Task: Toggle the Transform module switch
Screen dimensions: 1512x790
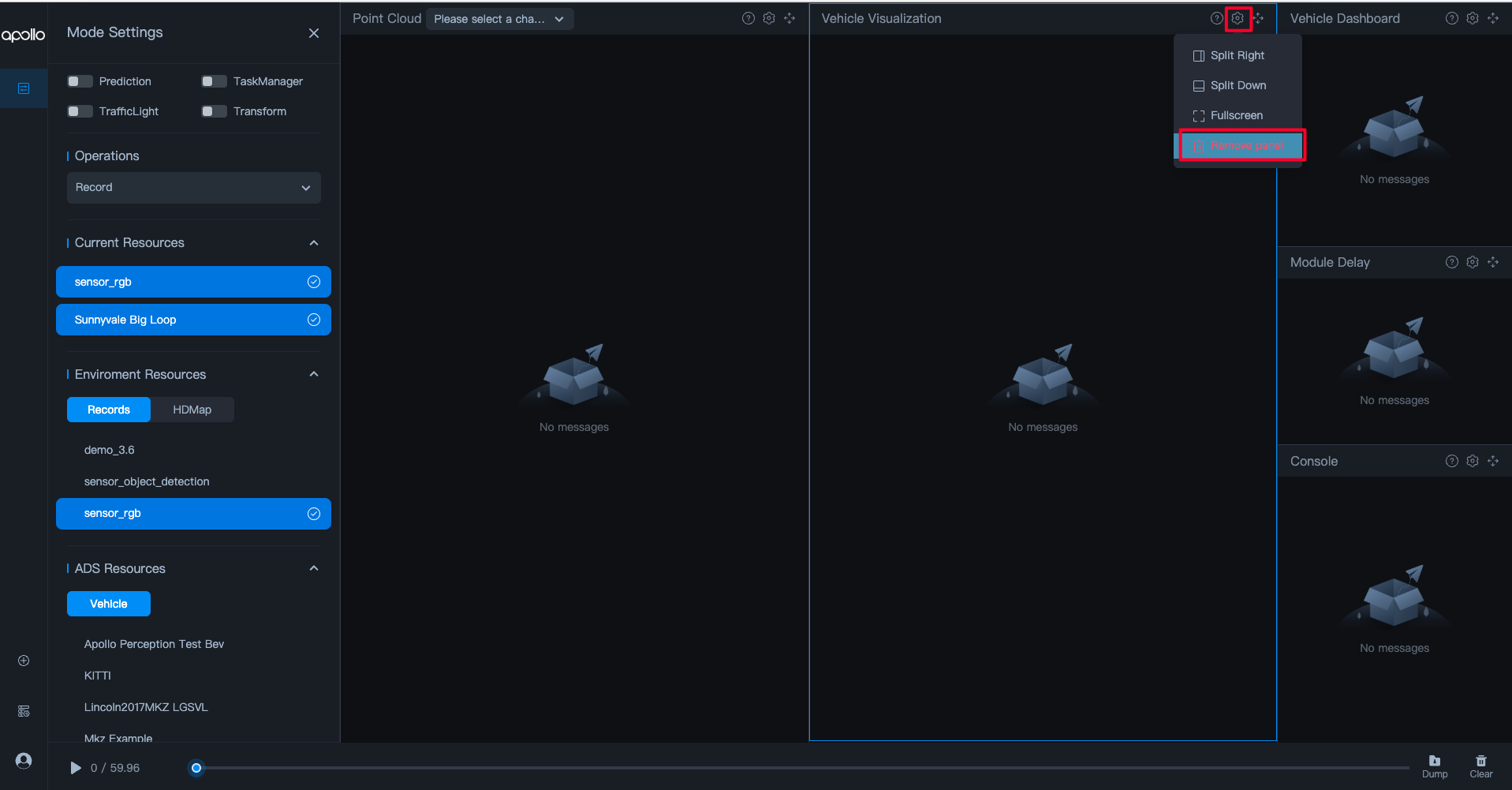Action: click(214, 111)
